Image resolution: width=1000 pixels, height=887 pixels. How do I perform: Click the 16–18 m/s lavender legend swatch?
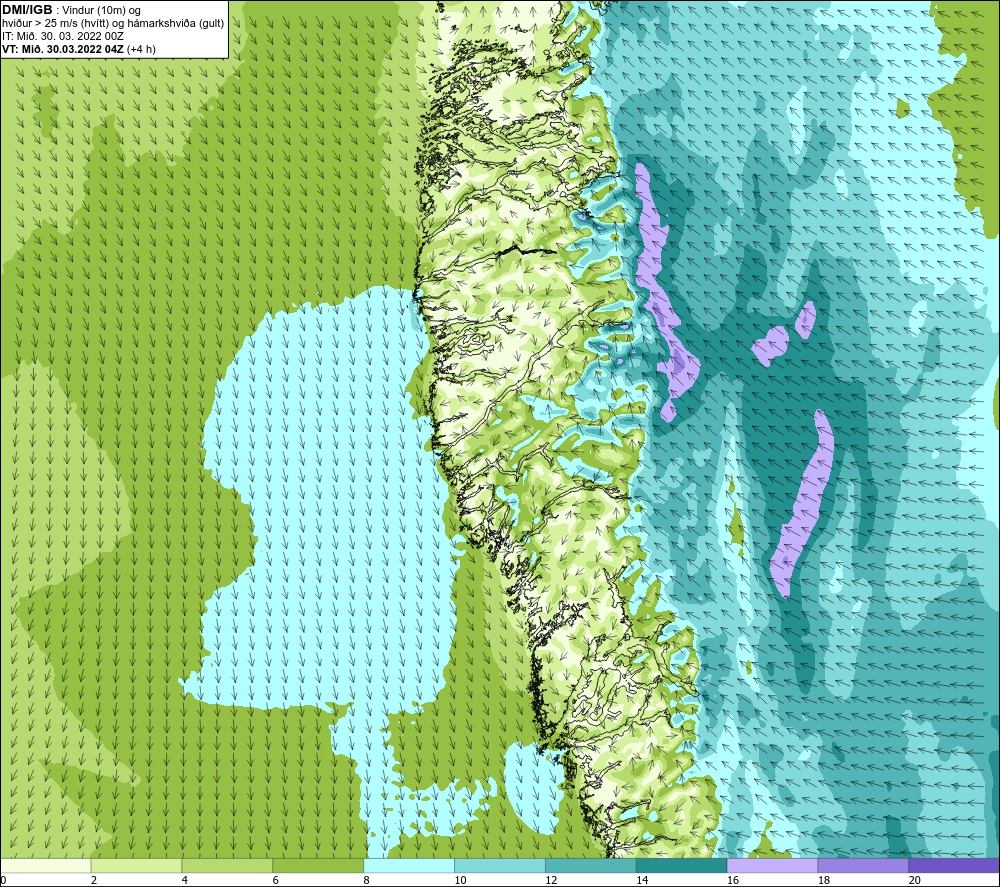tap(772, 866)
